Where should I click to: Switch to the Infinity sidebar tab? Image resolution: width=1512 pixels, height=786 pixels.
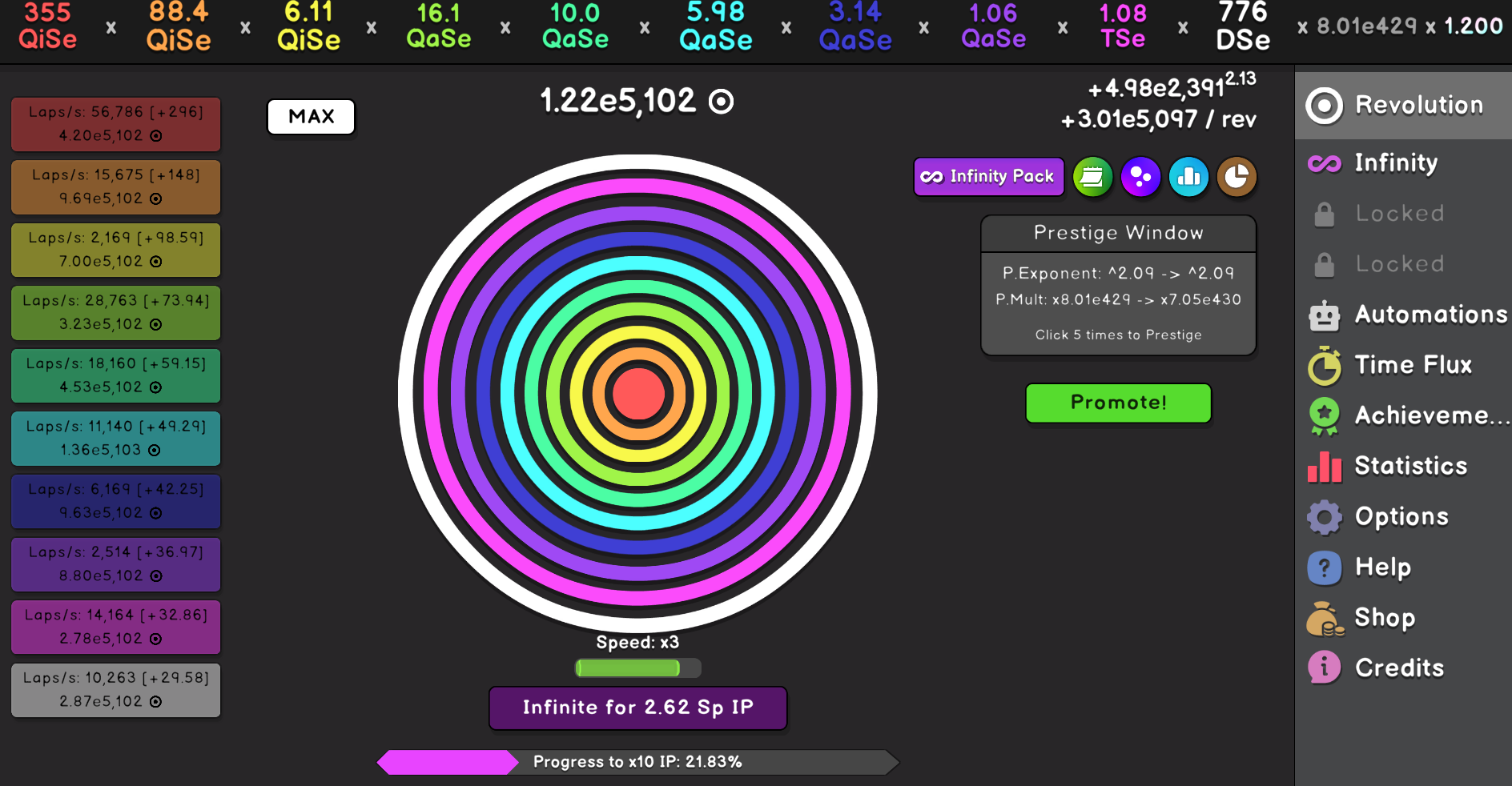[x=1403, y=163]
